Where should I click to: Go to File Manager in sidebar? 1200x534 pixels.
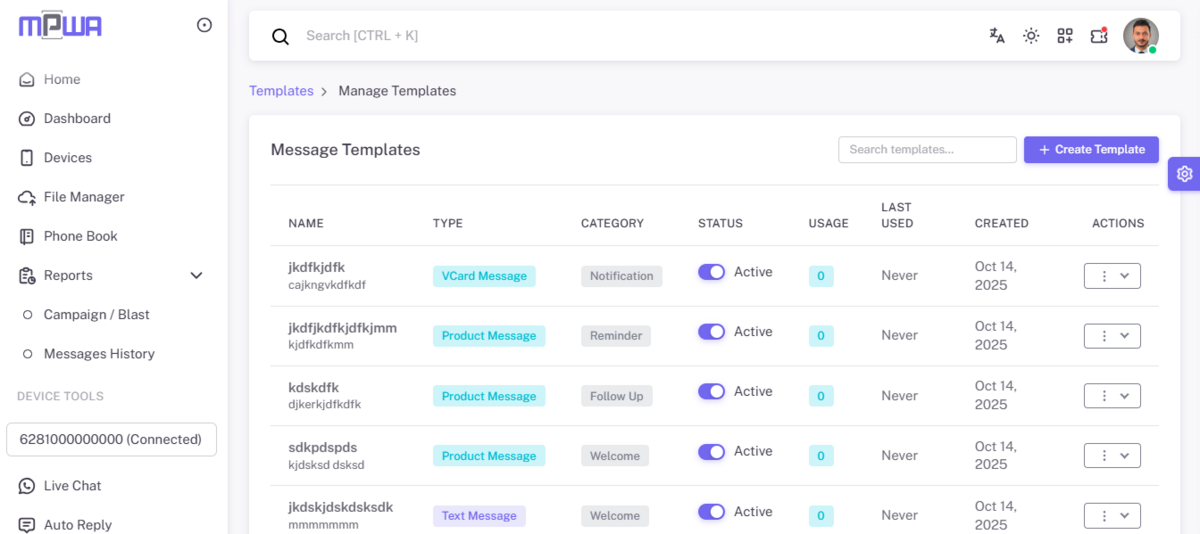click(x=84, y=197)
